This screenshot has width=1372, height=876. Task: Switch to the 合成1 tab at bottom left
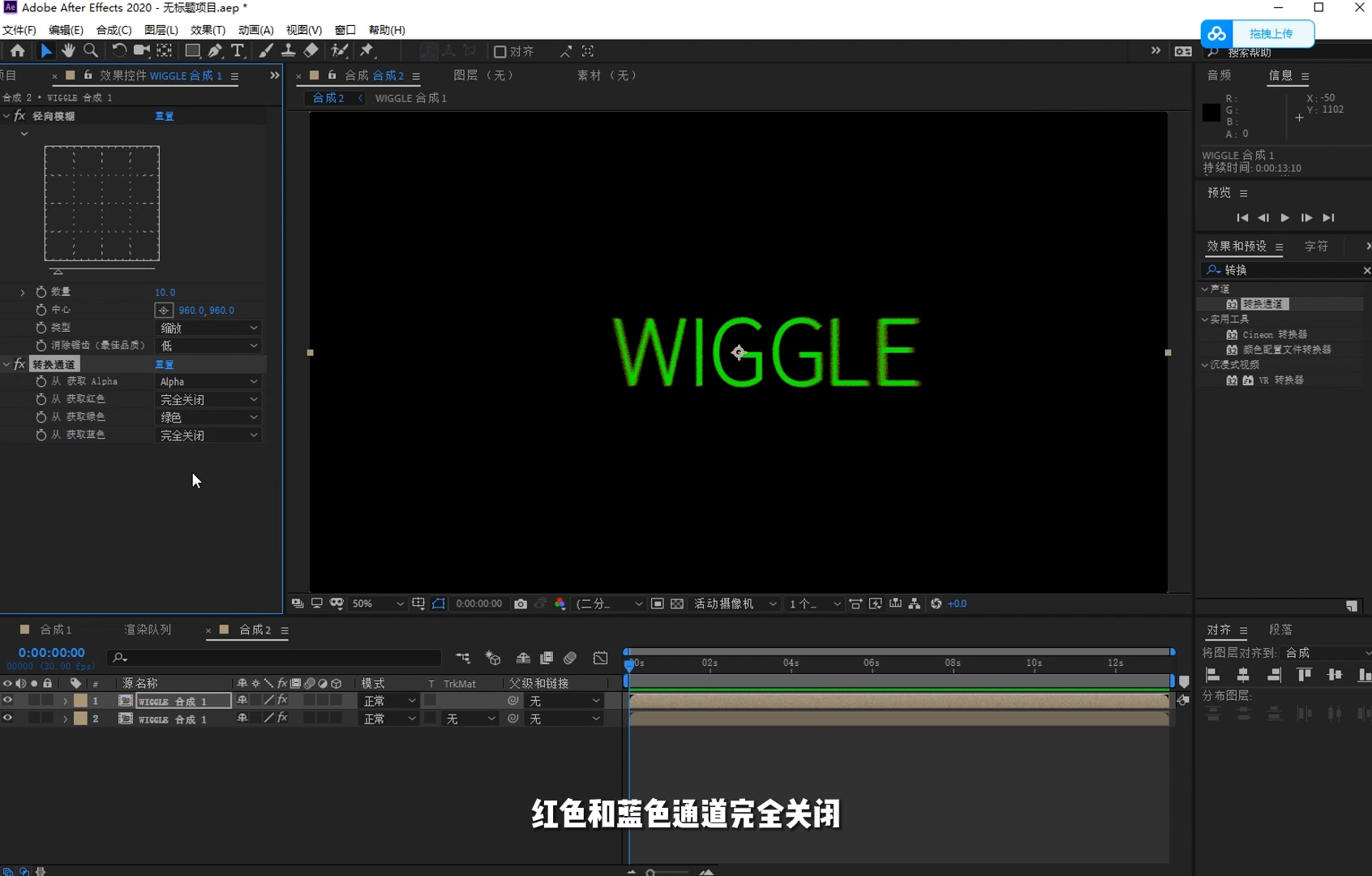pos(55,629)
